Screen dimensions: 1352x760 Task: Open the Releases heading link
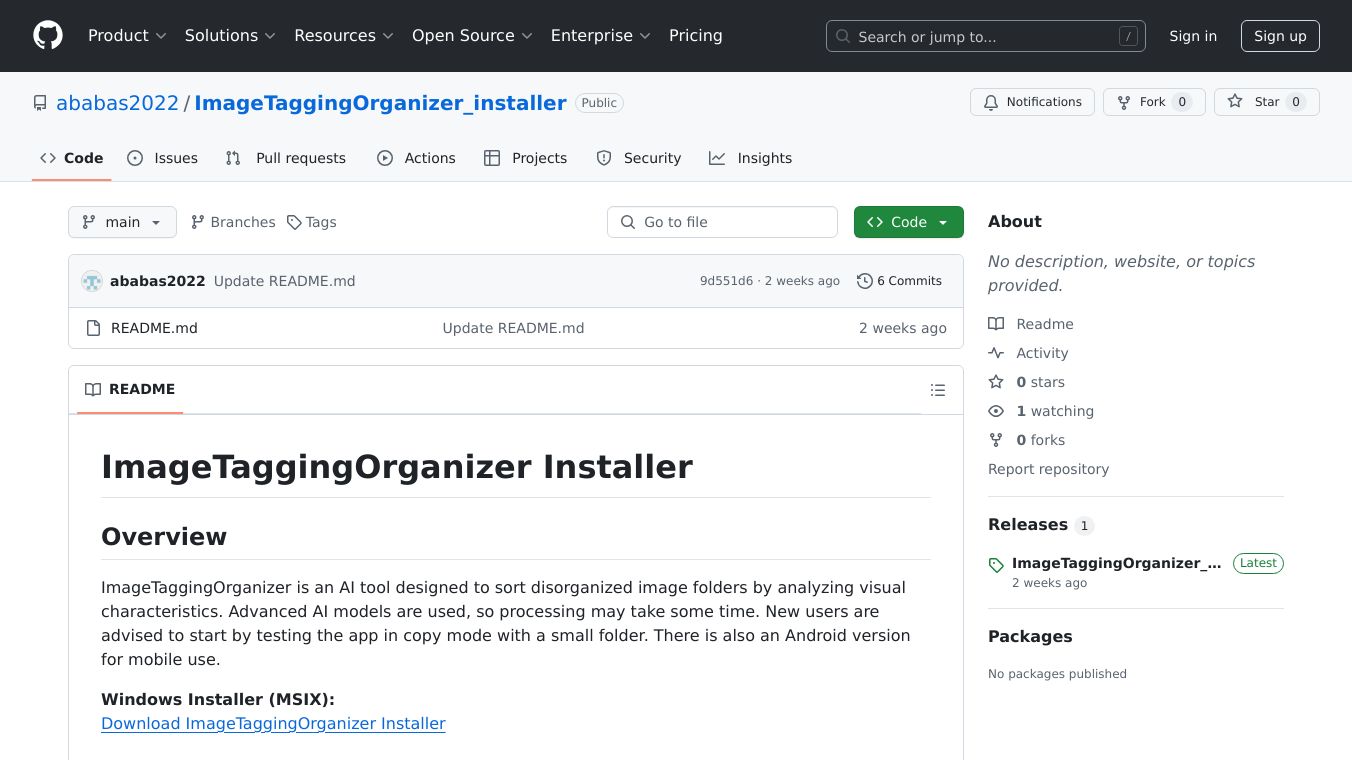coord(1041,525)
